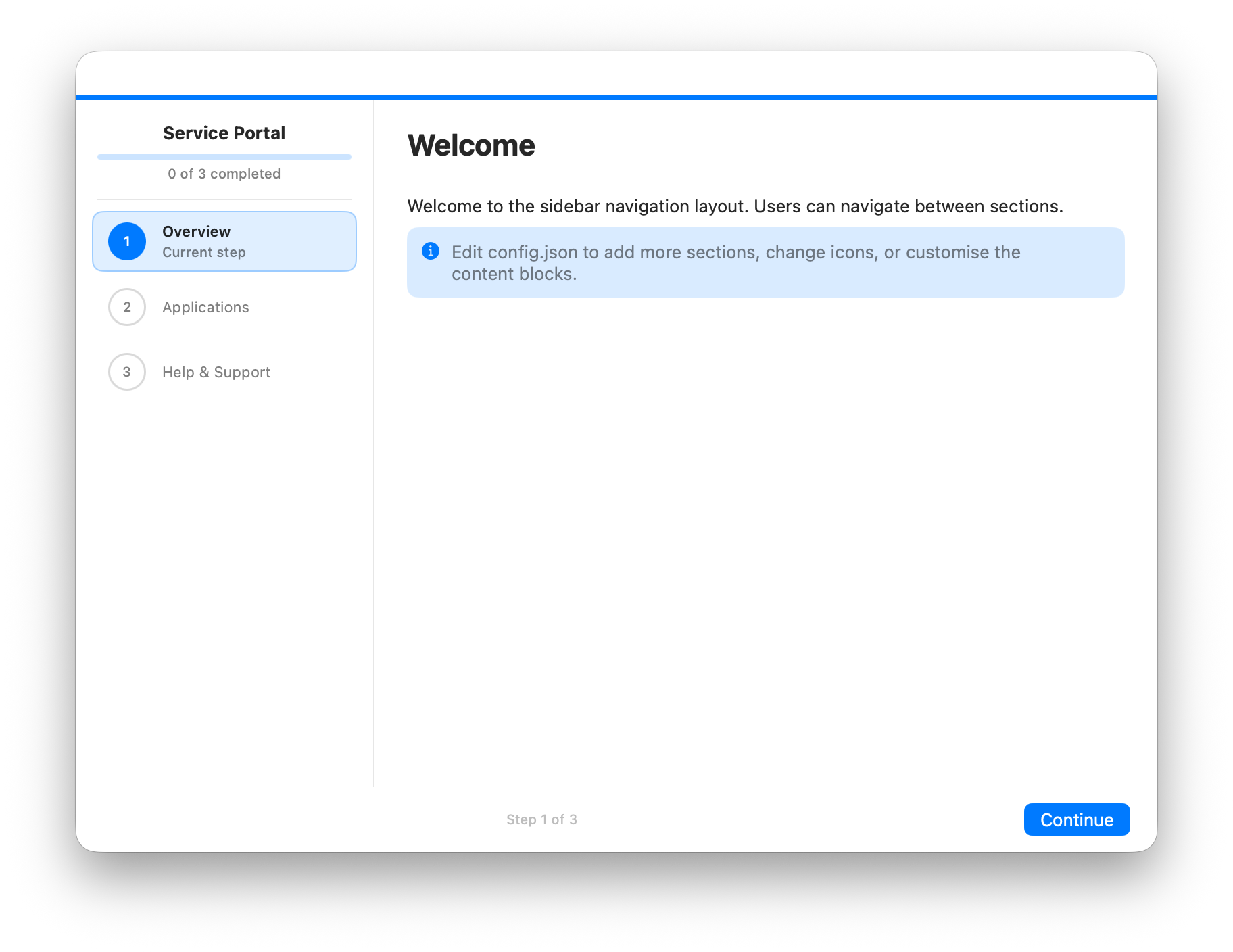This screenshot has height=952, width=1233.
Task: Select the Overview sidebar label
Action: (x=196, y=231)
